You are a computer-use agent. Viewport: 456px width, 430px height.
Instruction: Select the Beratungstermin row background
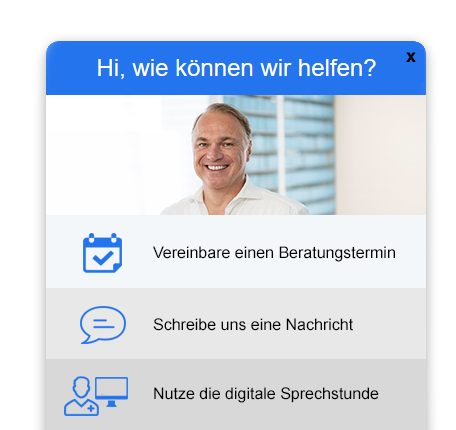click(x=236, y=252)
